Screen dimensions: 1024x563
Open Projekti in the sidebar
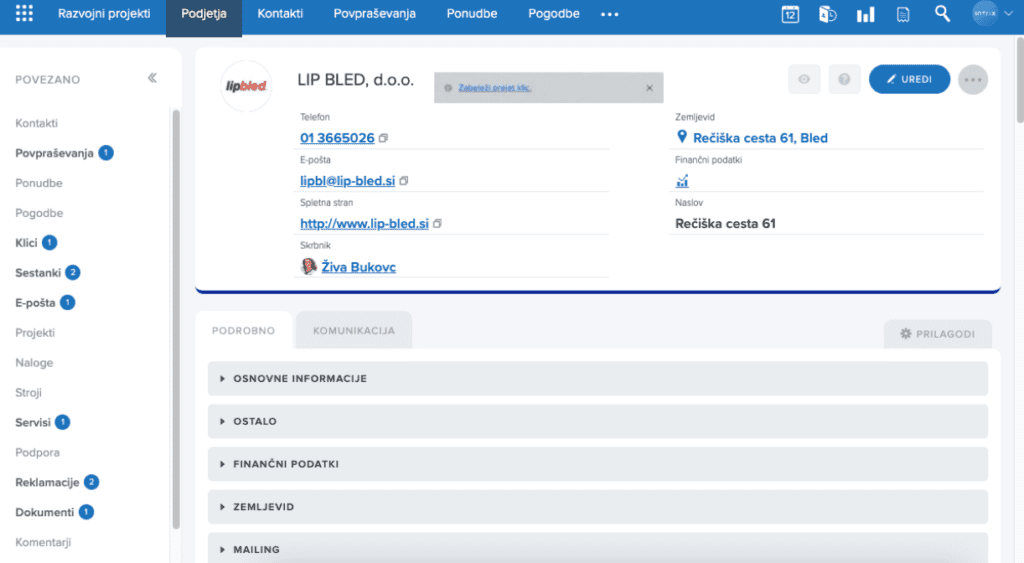click(35, 332)
